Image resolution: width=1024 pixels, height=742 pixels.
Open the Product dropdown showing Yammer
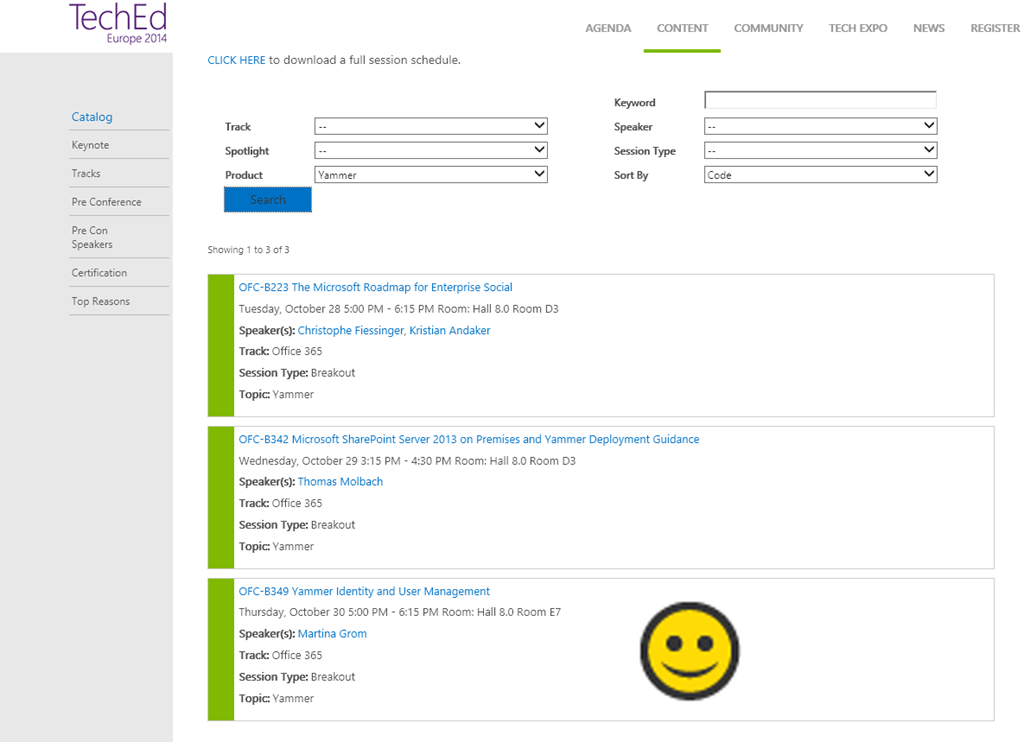click(x=430, y=174)
